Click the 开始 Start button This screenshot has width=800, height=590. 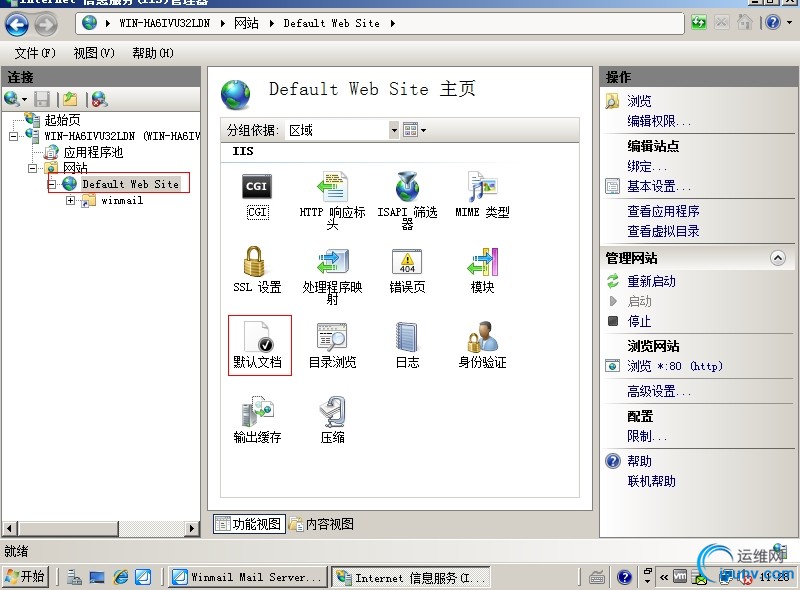(25, 577)
